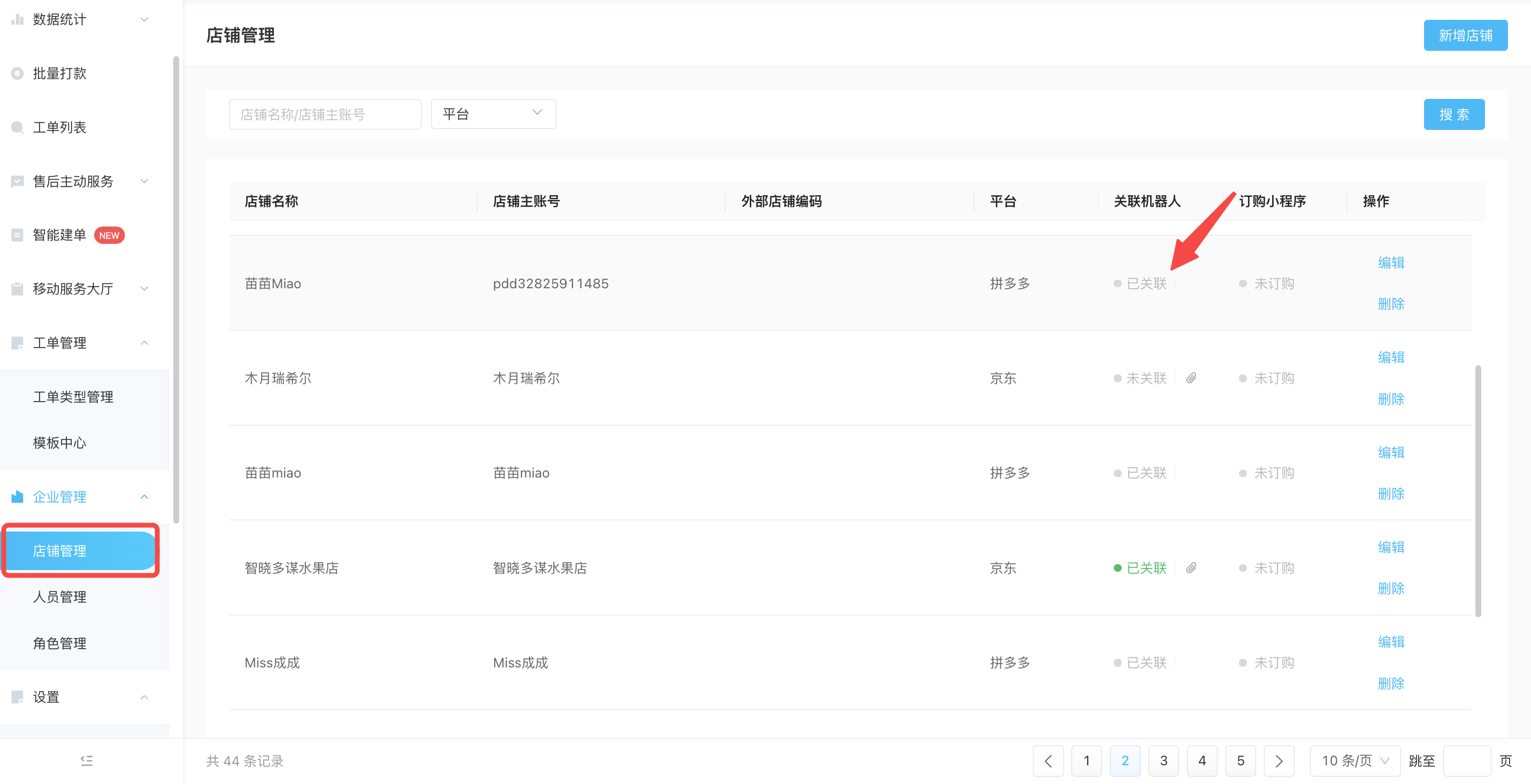Click the paperclip icon in 木月瑞希尔 row

(1191, 378)
